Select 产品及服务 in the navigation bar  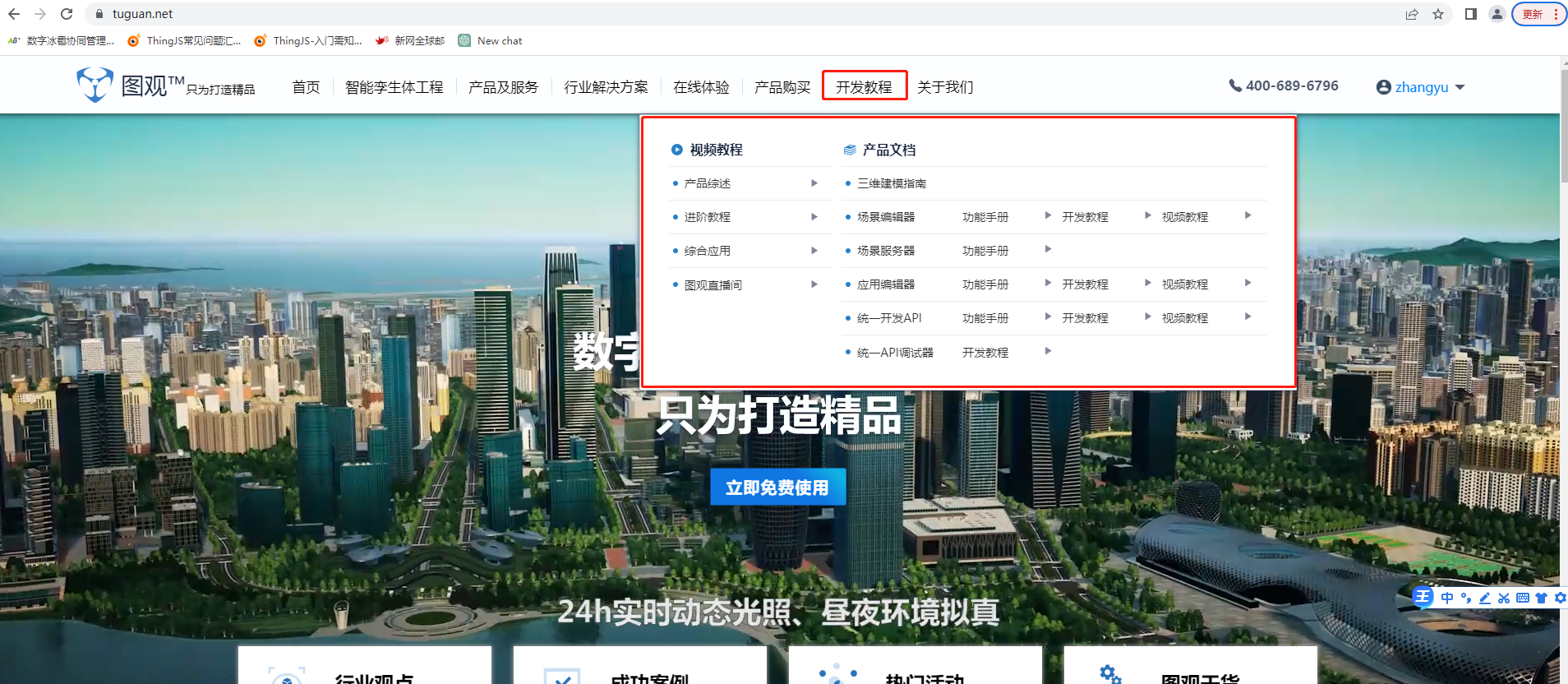click(x=503, y=87)
